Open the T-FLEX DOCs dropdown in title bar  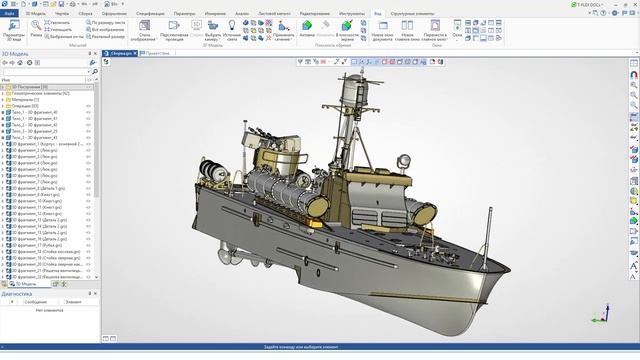click(x=588, y=4)
